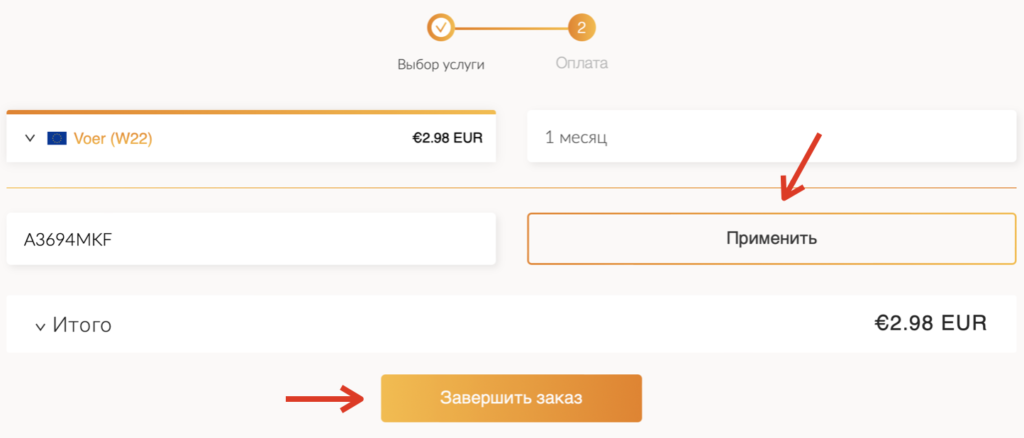
Task: Select the step 2 circle indicator
Action: click(x=582, y=27)
